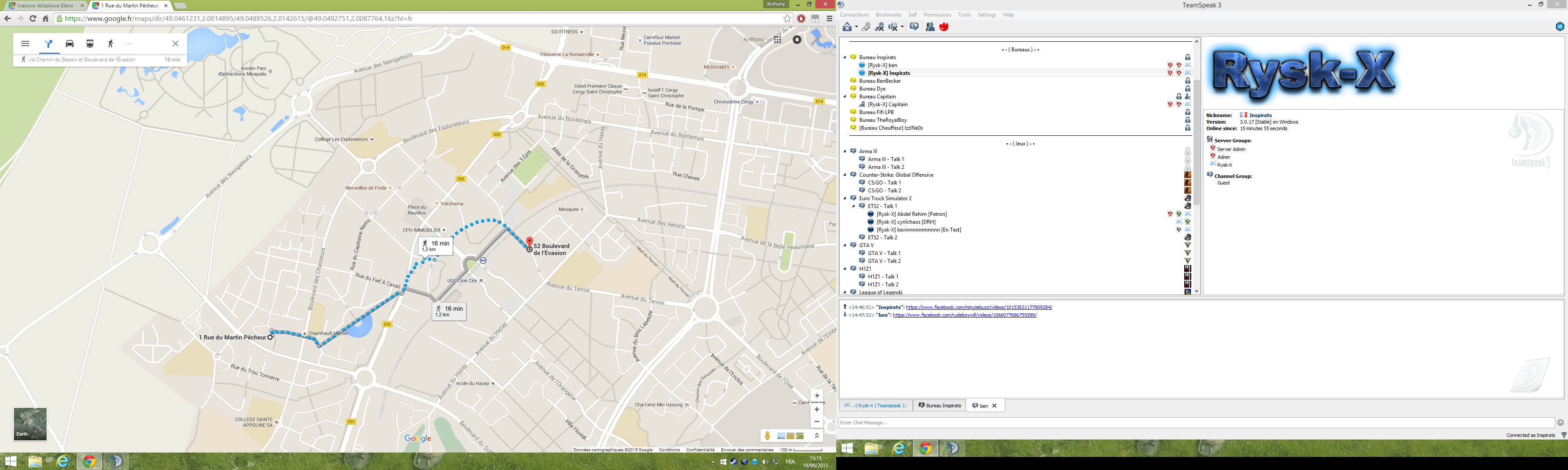The image size is (1568, 470).
Task: Choose walking directions icon in Maps panel
Action: tap(110, 44)
